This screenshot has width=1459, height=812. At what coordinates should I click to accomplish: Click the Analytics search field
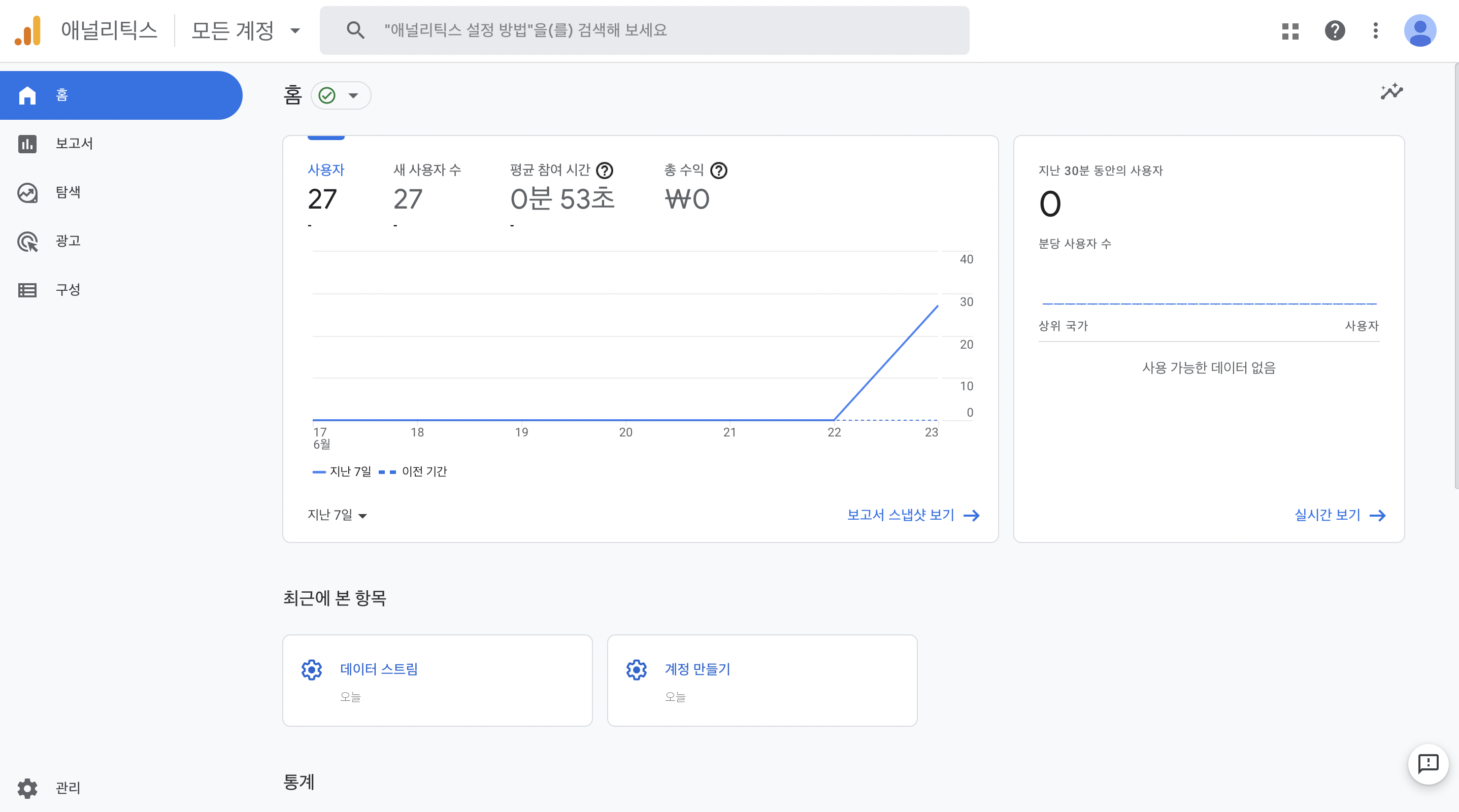pos(643,30)
